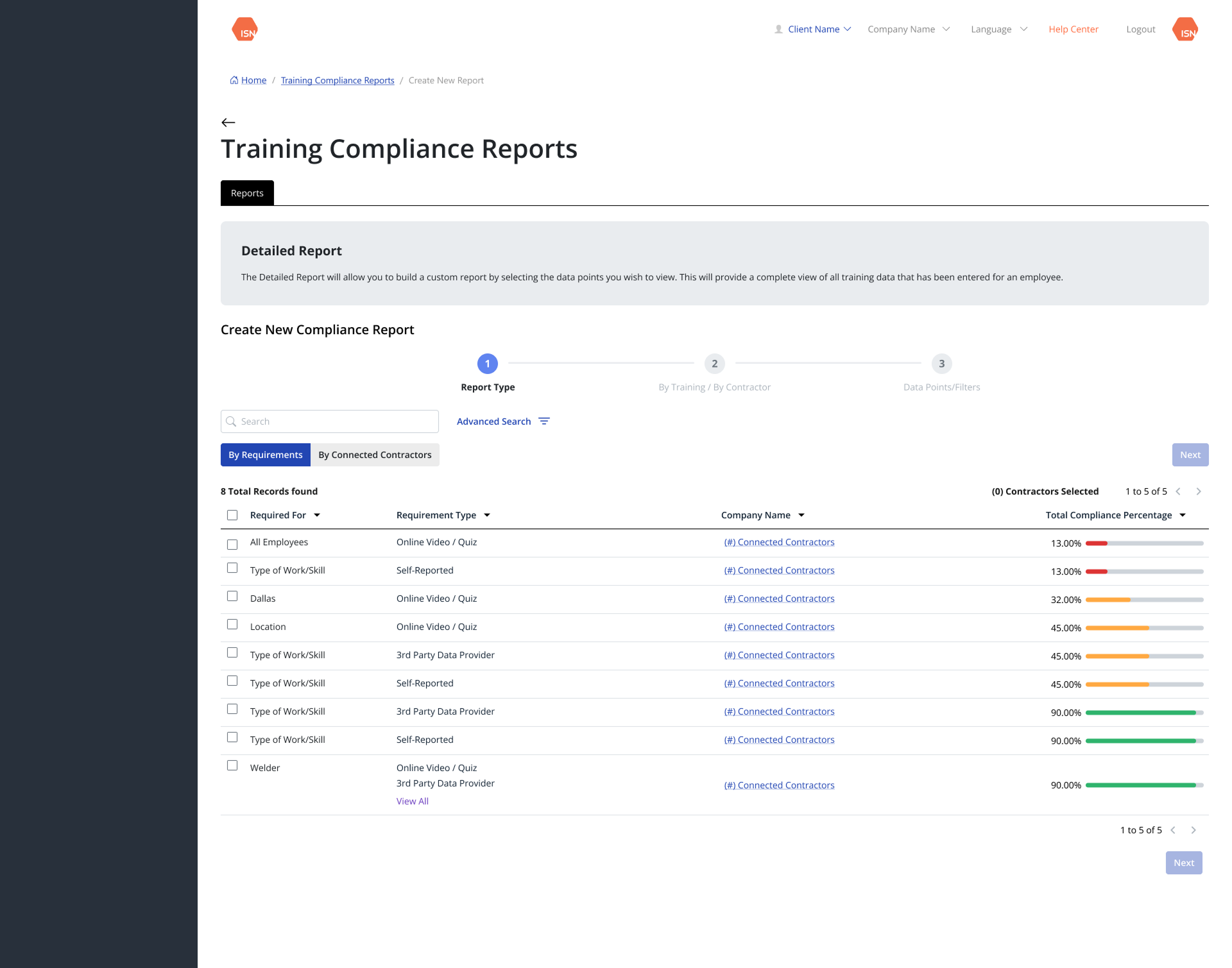This screenshot has width=1232, height=968.
Task: Click "8 Total Records found" text
Action: click(269, 491)
